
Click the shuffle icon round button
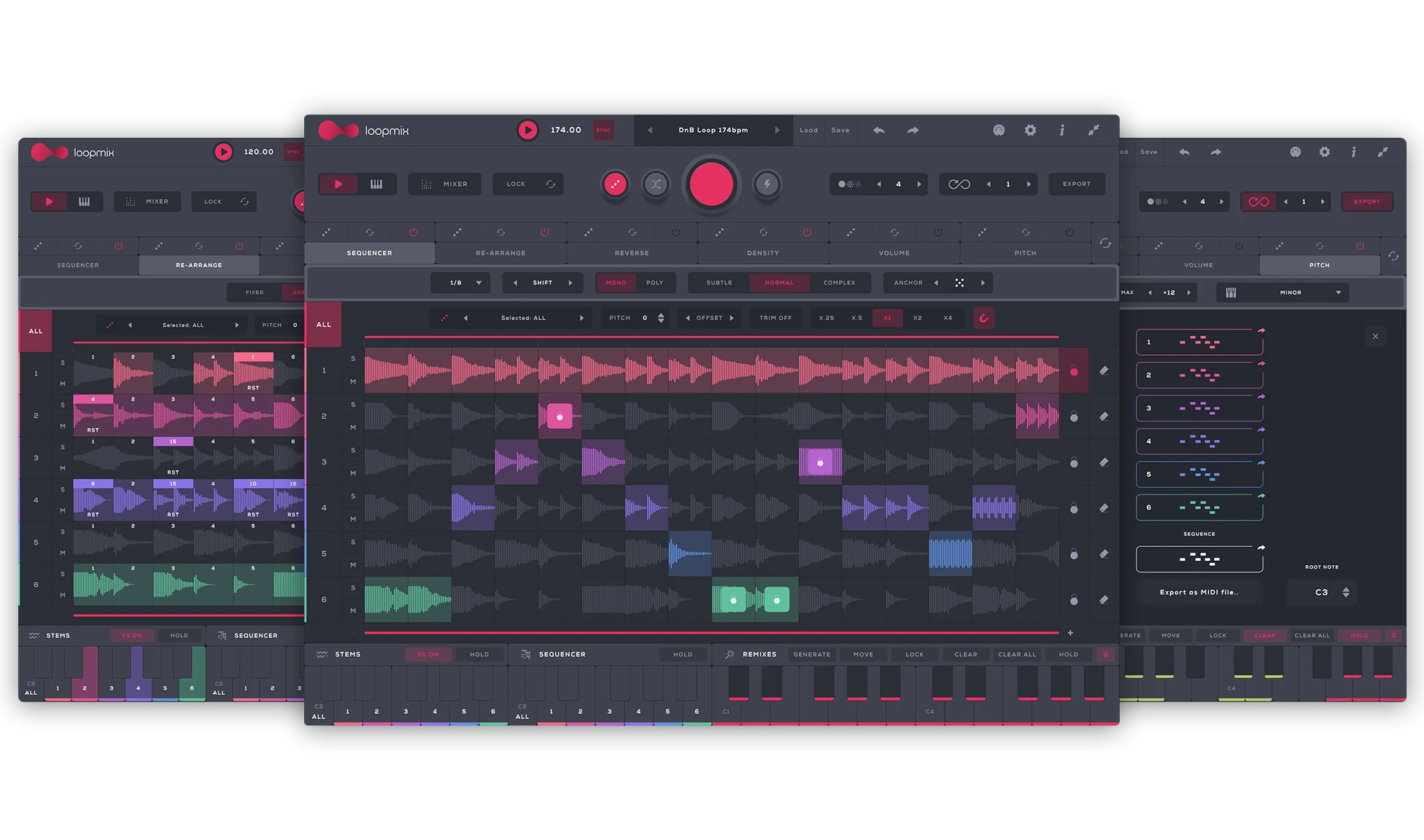(x=655, y=184)
